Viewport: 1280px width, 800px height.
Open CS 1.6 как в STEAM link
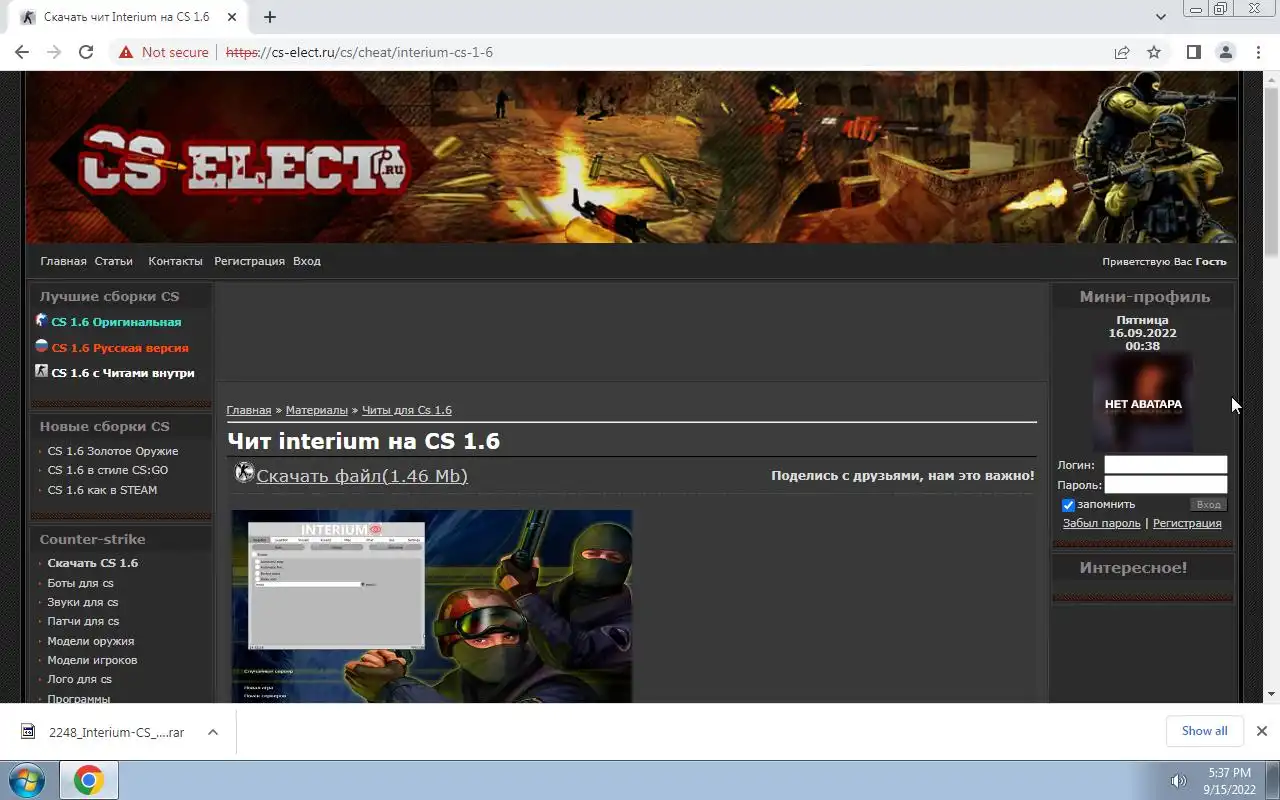point(102,490)
